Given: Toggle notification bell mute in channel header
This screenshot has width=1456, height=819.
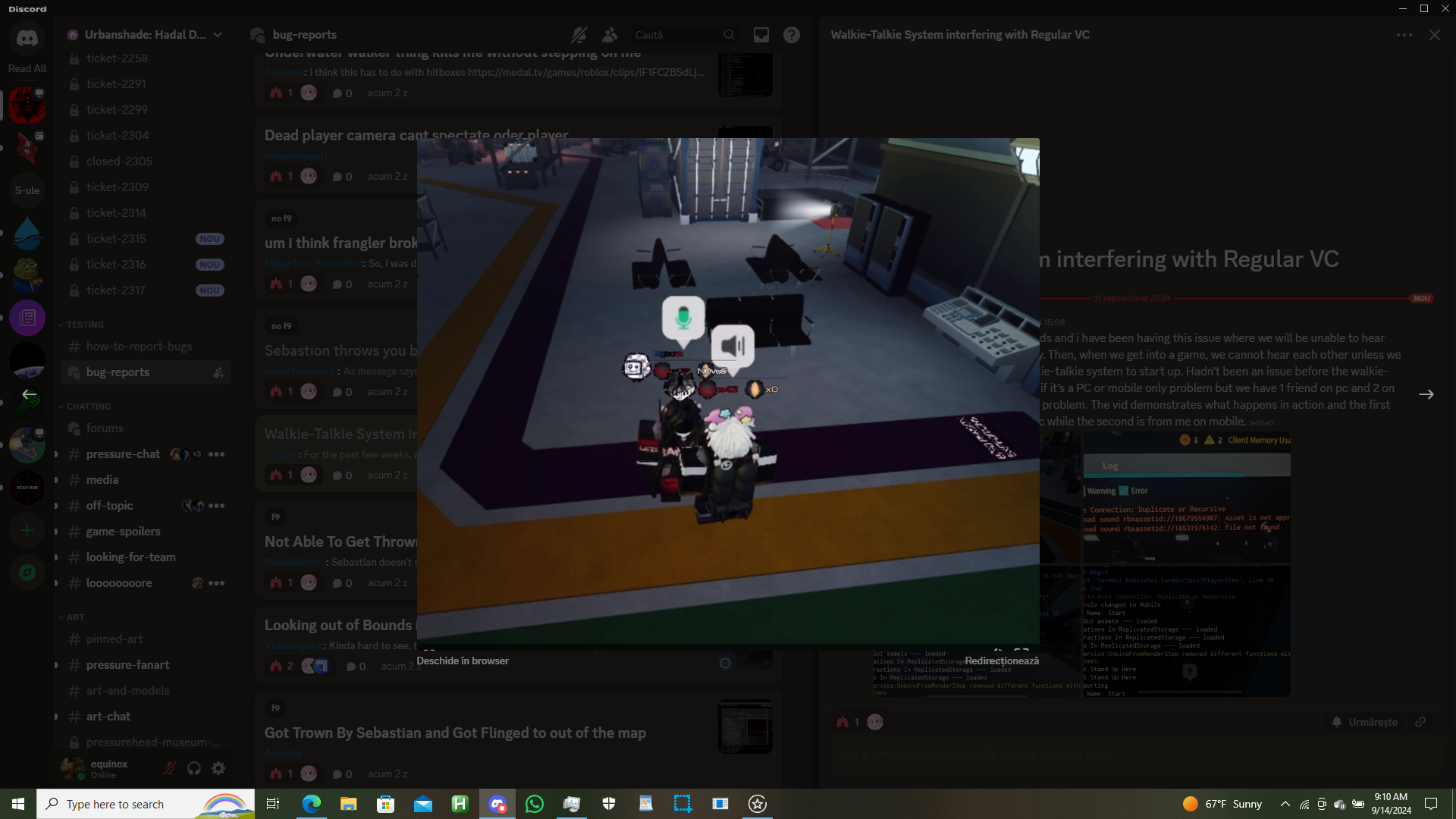Looking at the screenshot, I should click(579, 35).
